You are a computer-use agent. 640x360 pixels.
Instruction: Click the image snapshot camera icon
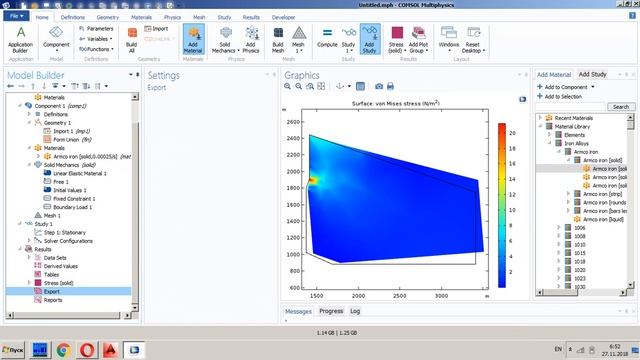point(379,86)
